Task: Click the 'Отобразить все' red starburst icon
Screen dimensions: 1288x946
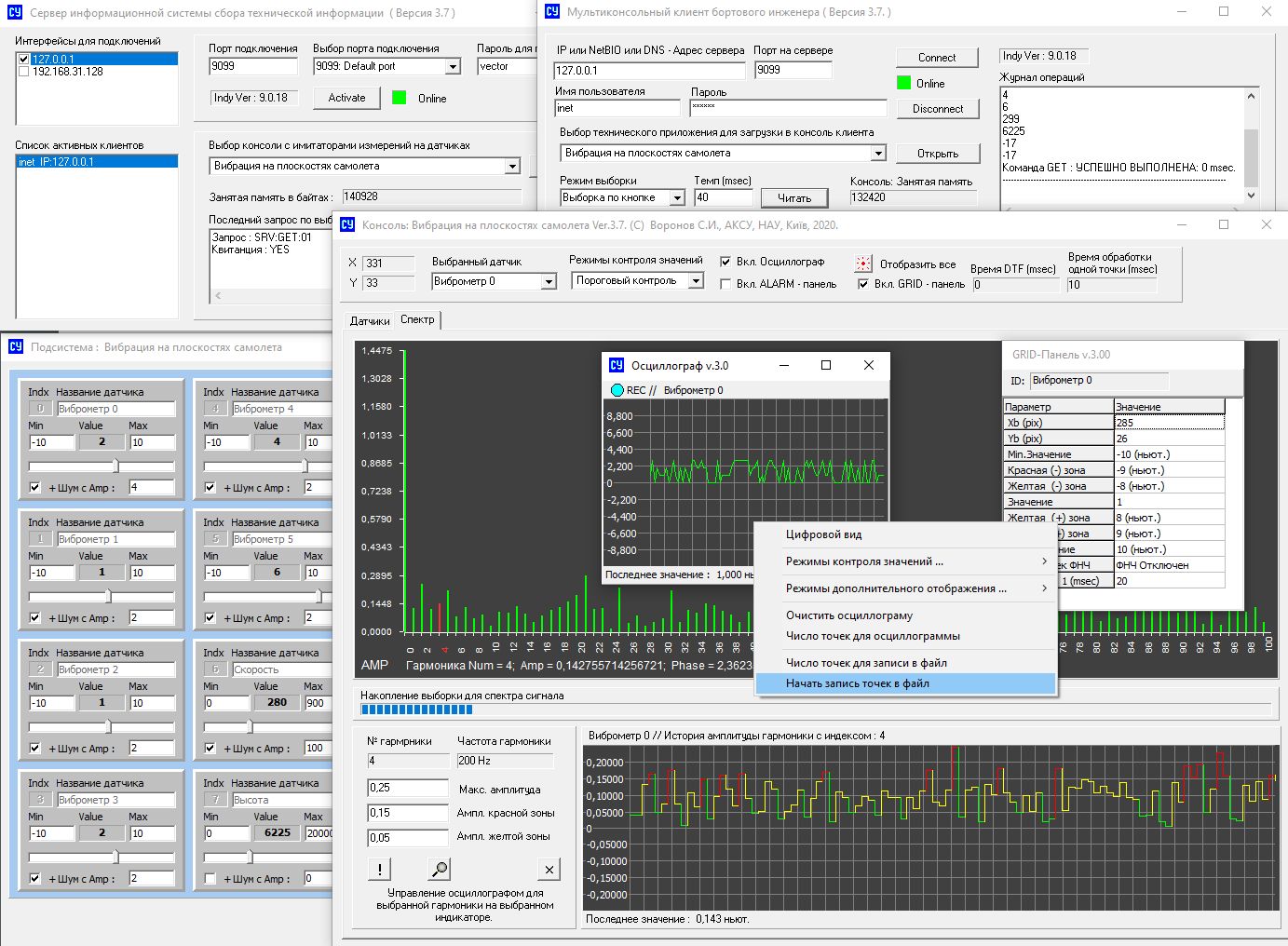Action: [x=864, y=264]
